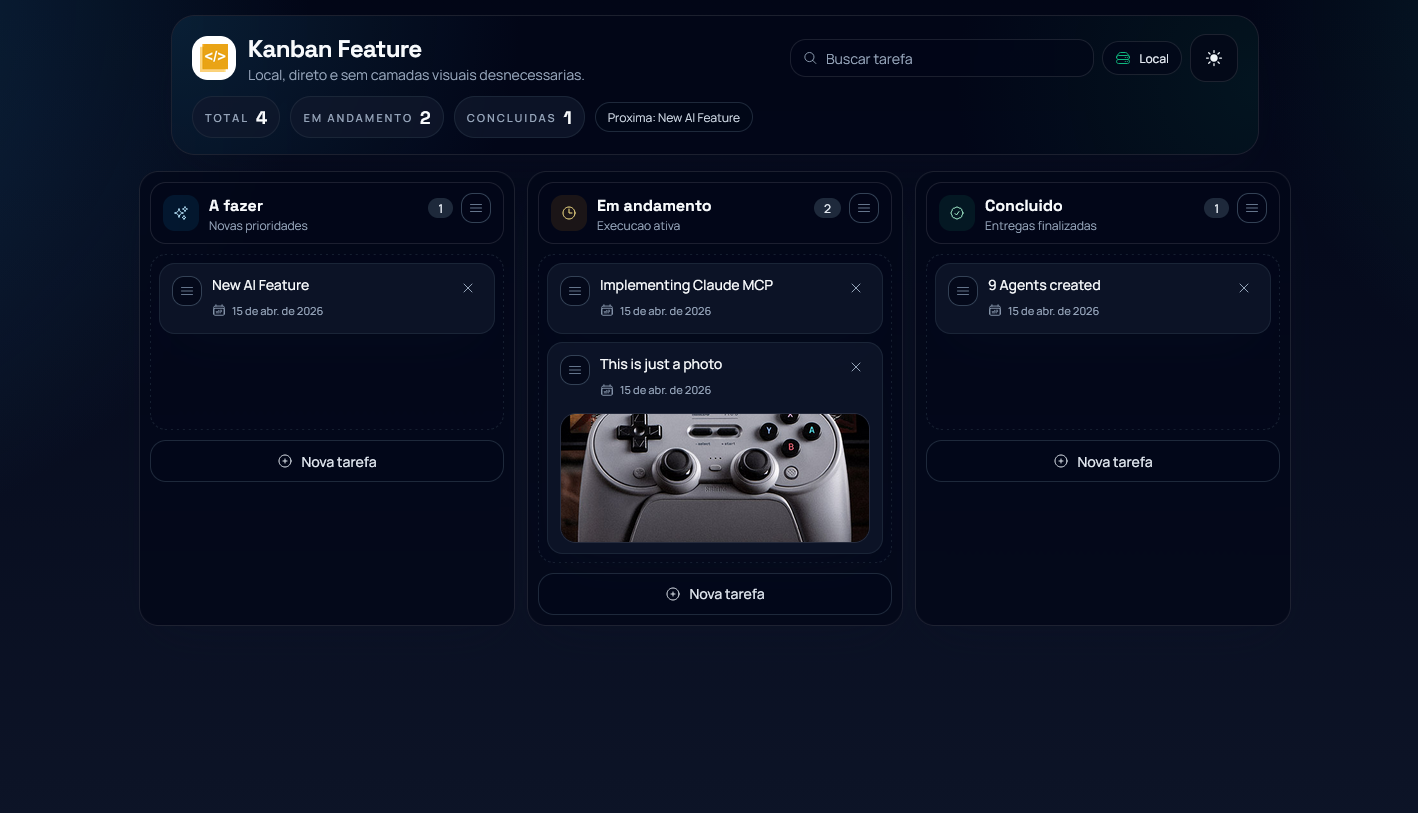Image resolution: width=1418 pixels, height=813 pixels.
Task: Remove the 9 Agents created card
Action: [1244, 288]
